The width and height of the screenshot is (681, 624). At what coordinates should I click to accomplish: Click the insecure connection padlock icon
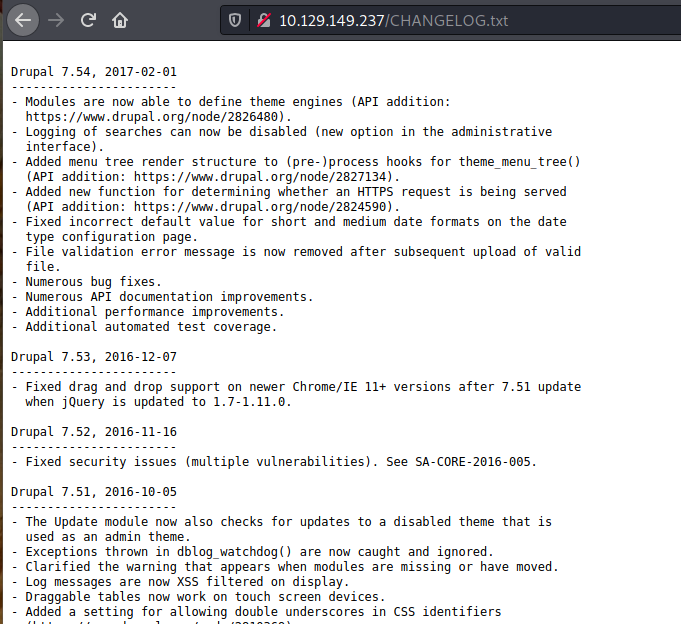[264, 20]
